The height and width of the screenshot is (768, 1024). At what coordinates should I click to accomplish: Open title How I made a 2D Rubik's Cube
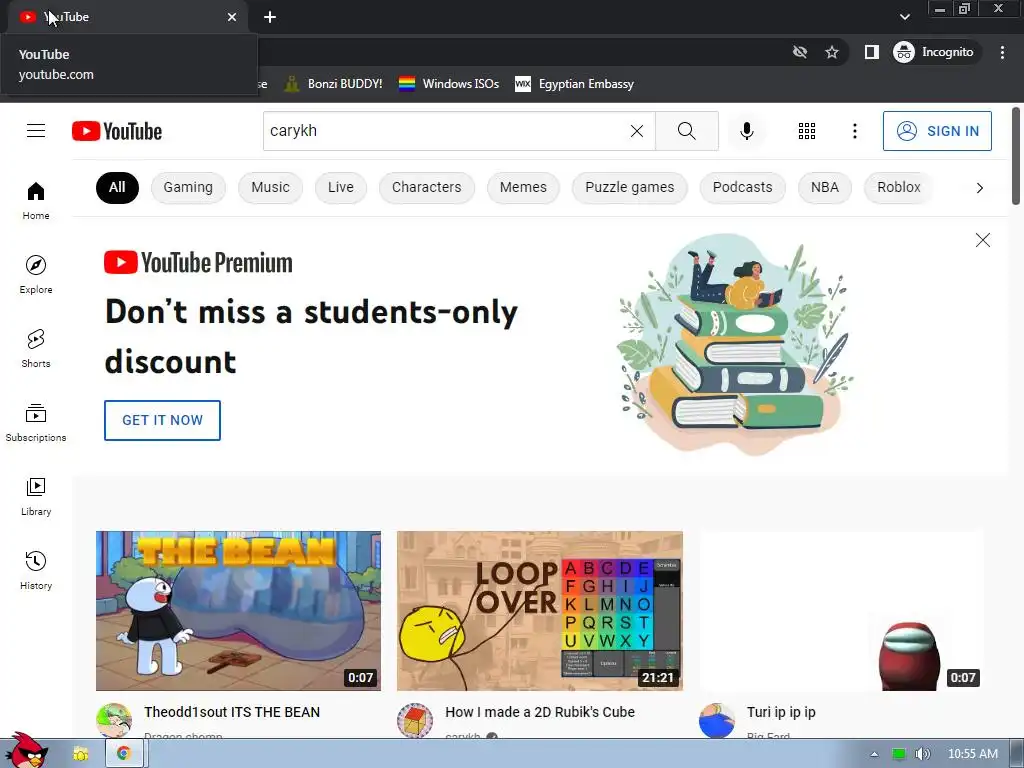(x=539, y=712)
